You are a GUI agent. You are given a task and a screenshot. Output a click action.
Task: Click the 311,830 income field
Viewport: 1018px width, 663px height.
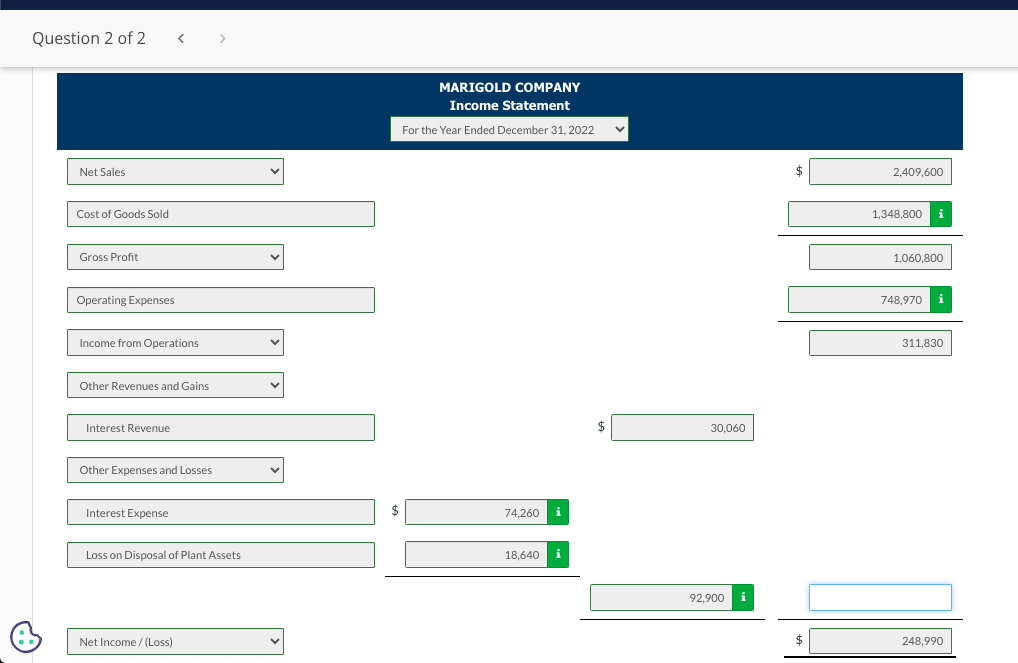880,343
